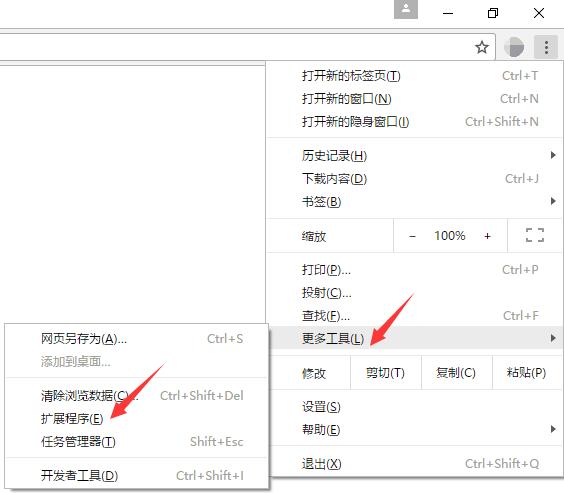Close the Chrome window

coord(538,13)
